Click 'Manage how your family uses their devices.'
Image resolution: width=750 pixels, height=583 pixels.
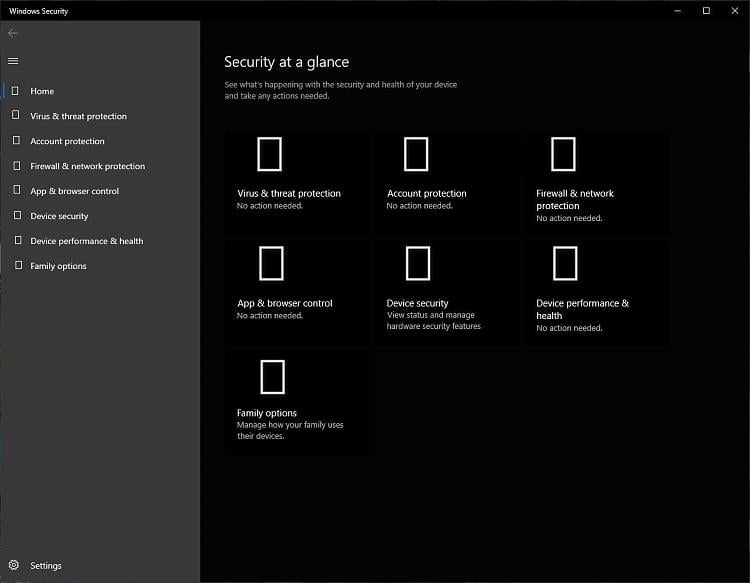(x=290, y=430)
